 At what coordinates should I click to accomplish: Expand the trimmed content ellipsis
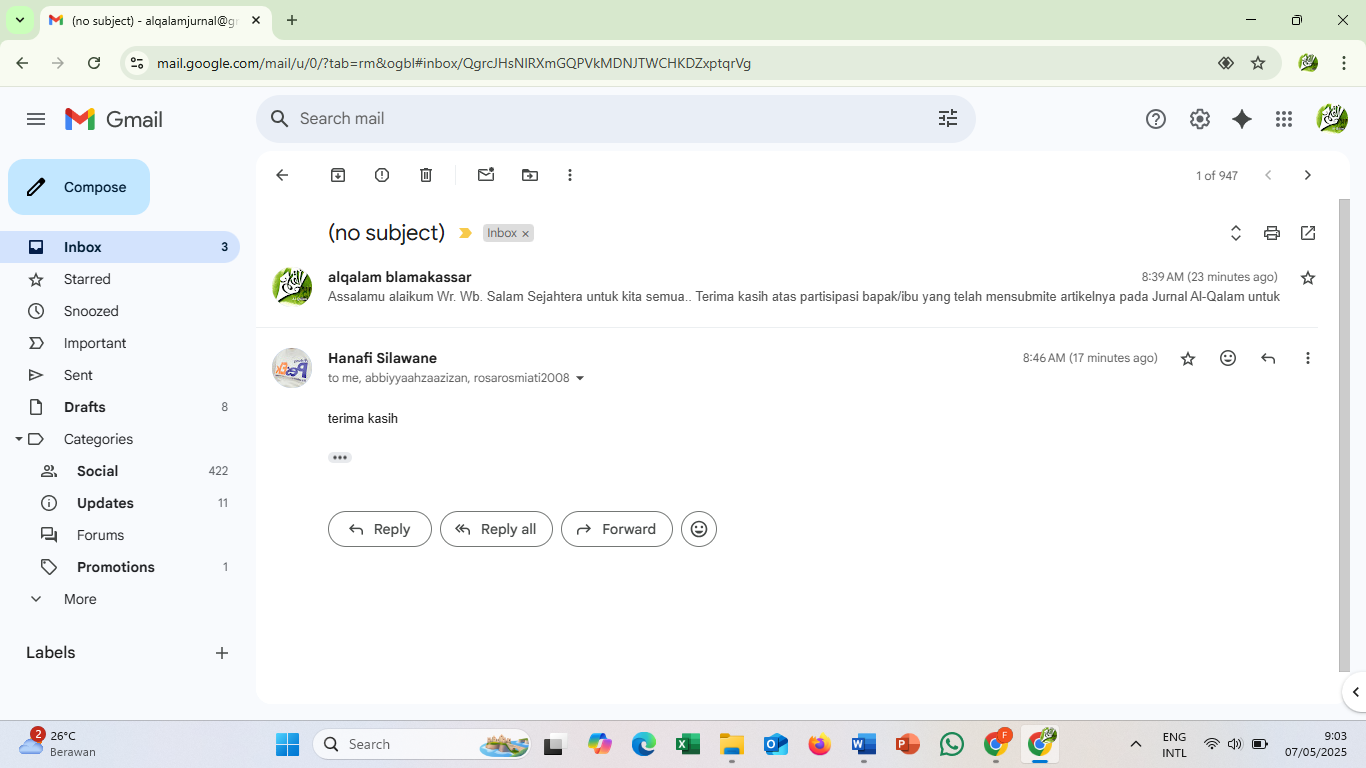[340, 457]
